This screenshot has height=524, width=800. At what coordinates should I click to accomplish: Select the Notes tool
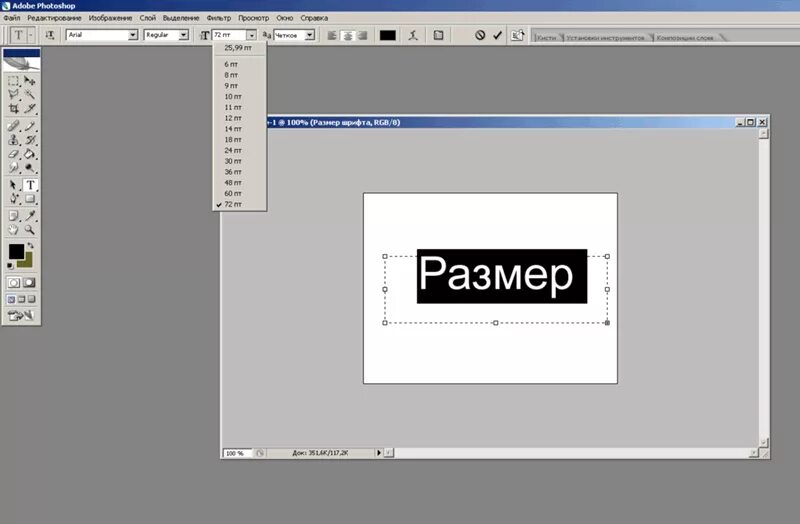(13, 216)
